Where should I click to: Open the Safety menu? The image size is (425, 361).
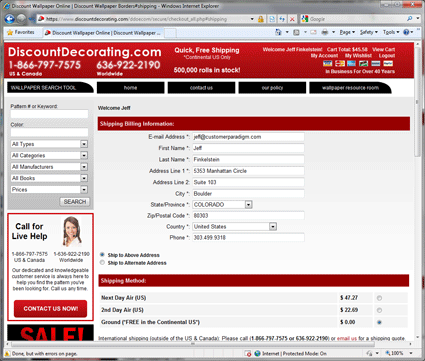point(369,32)
